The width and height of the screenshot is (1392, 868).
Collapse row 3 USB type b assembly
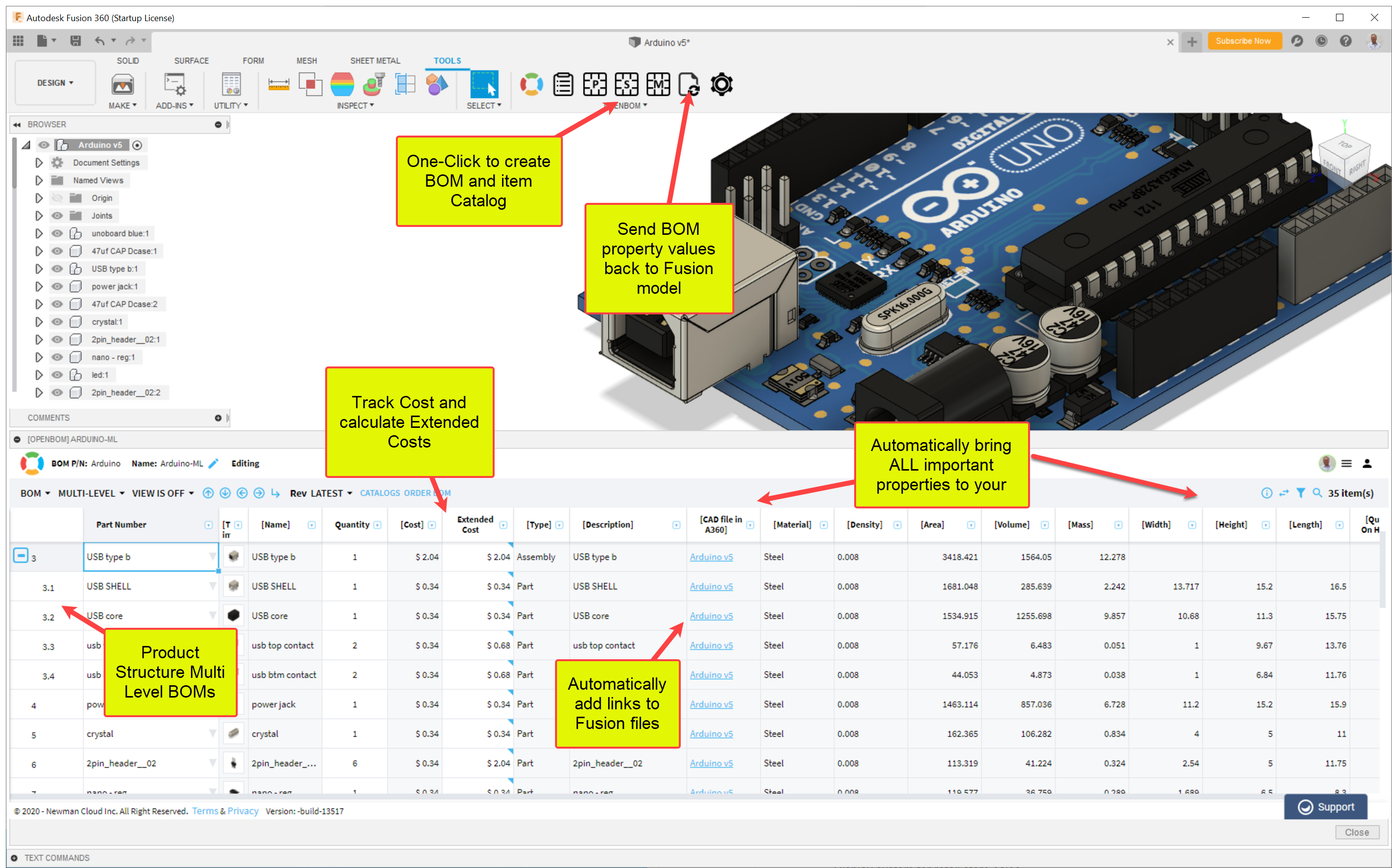click(20, 556)
